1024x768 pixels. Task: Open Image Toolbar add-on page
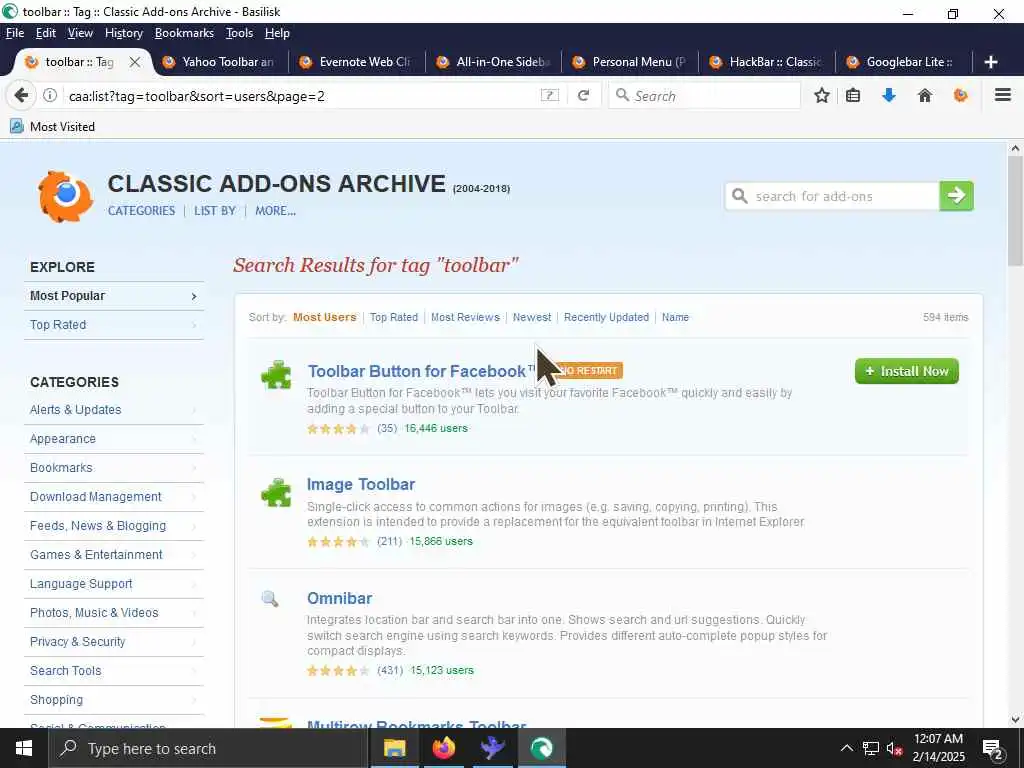coord(360,485)
